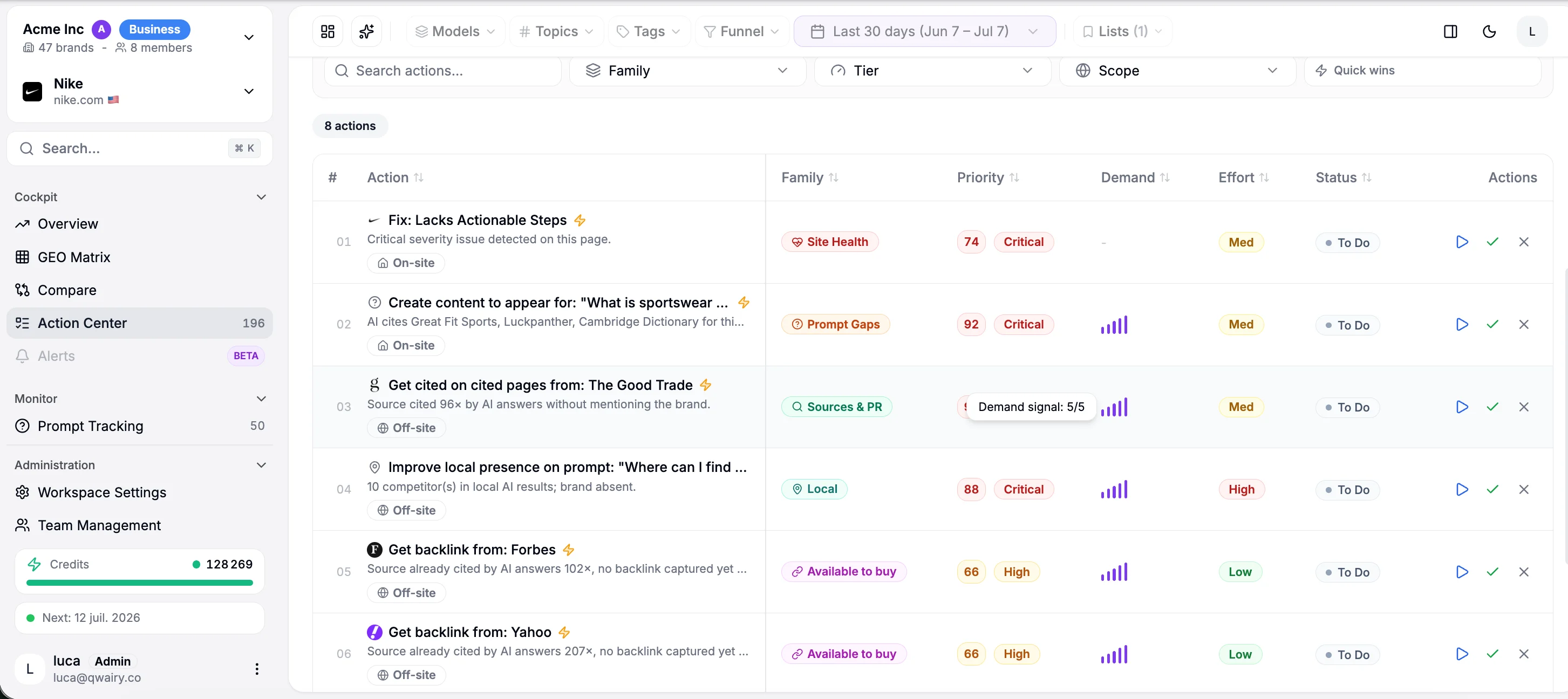Screen dimensions: 1568x699
Task: Mark The Good Trade action done
Action: (1492, 407)
